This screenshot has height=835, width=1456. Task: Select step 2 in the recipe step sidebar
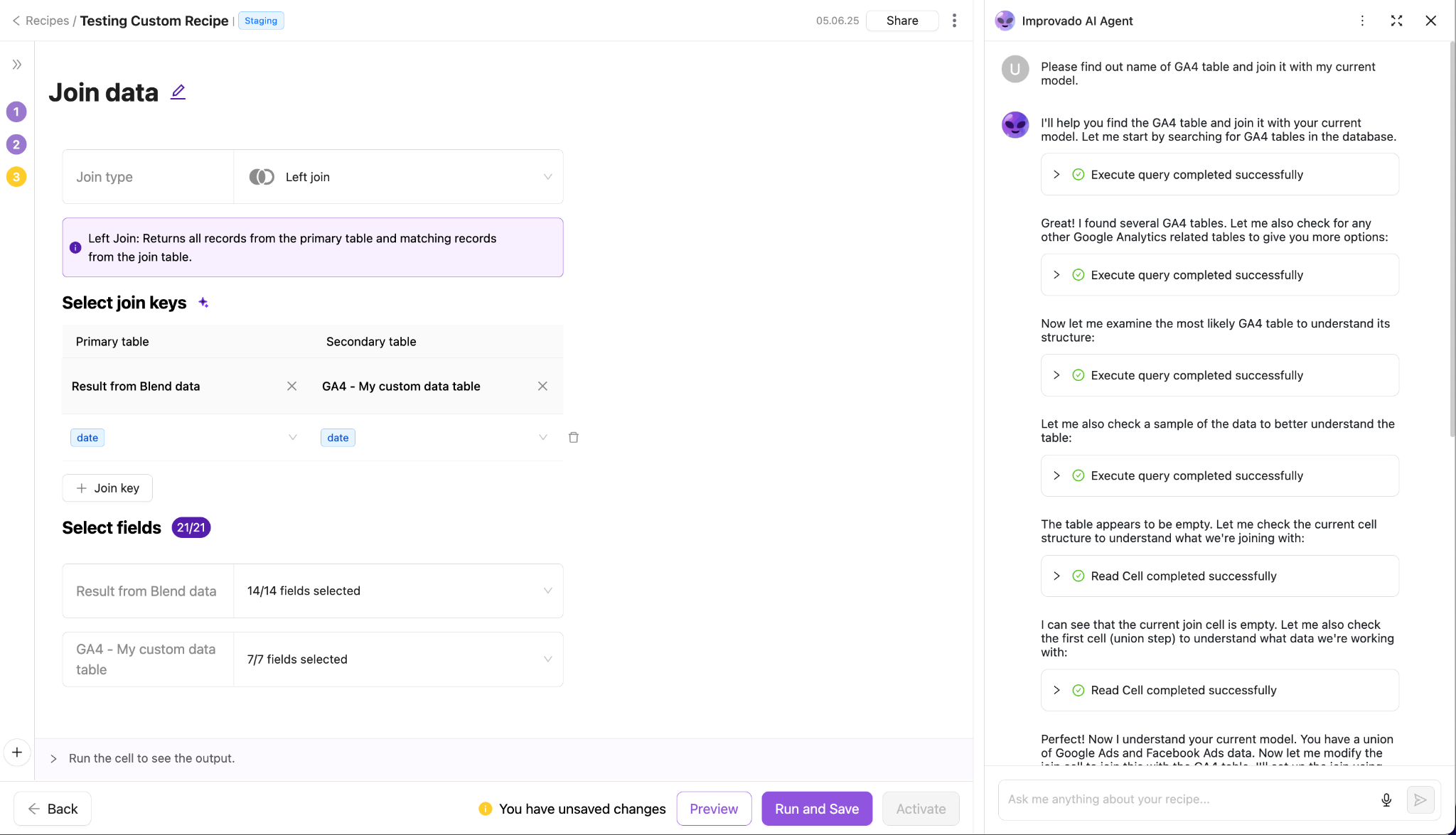pos(16,144)
